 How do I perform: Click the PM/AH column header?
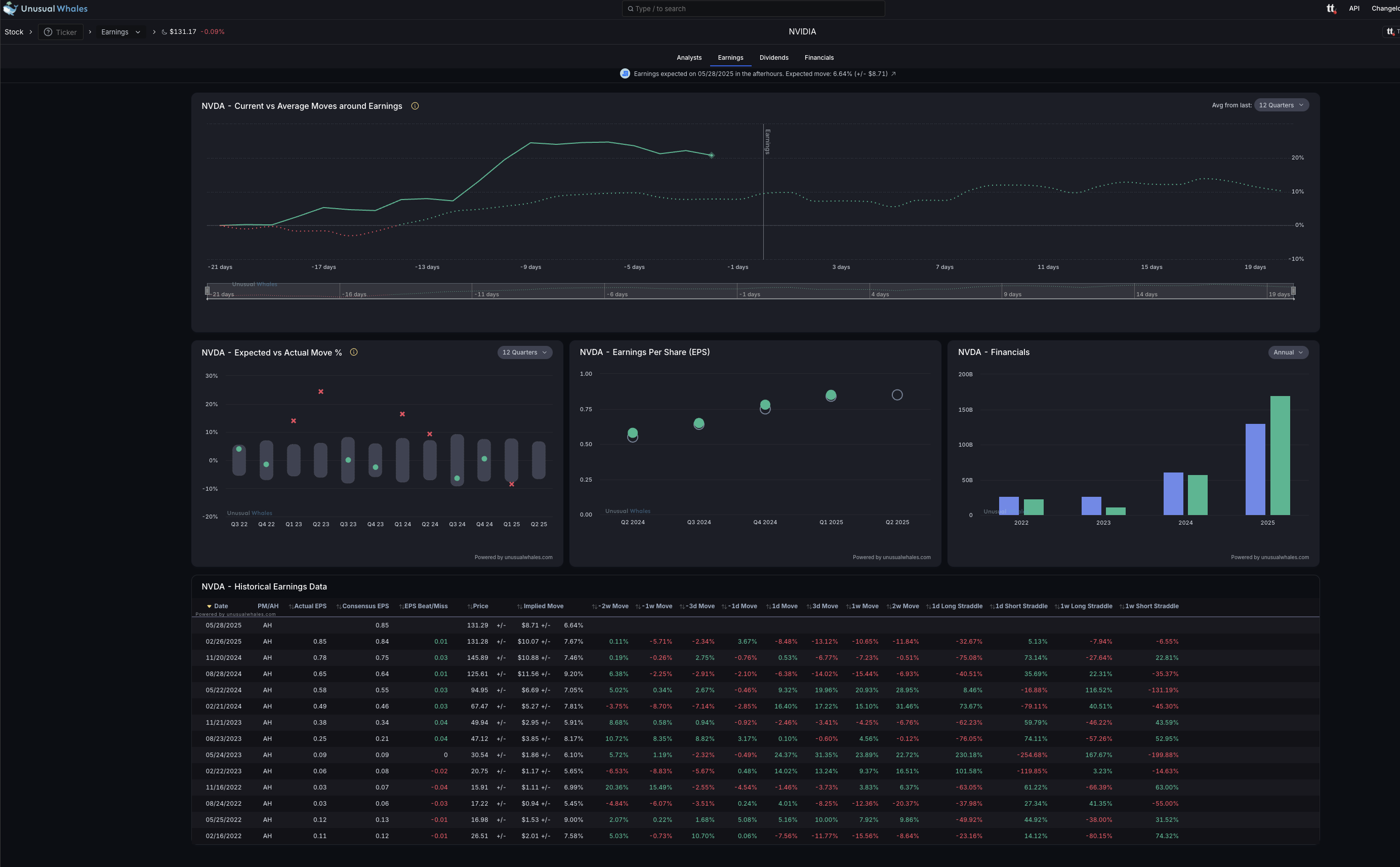(268, 606)
